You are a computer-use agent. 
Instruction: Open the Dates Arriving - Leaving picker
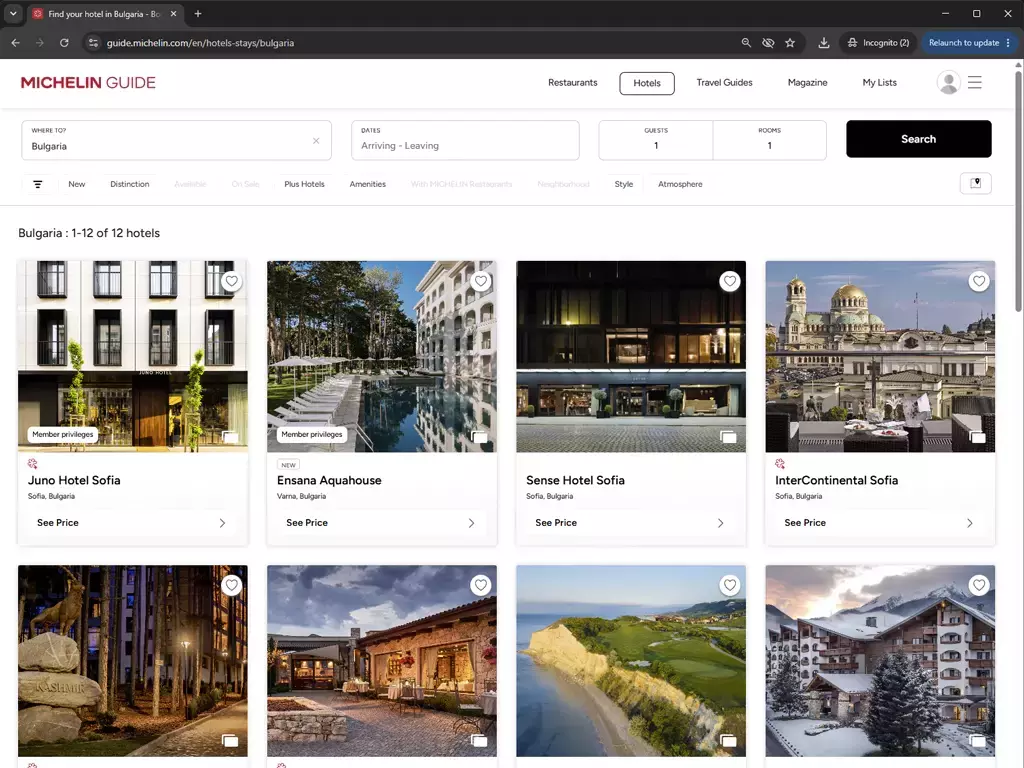[465, 140]
